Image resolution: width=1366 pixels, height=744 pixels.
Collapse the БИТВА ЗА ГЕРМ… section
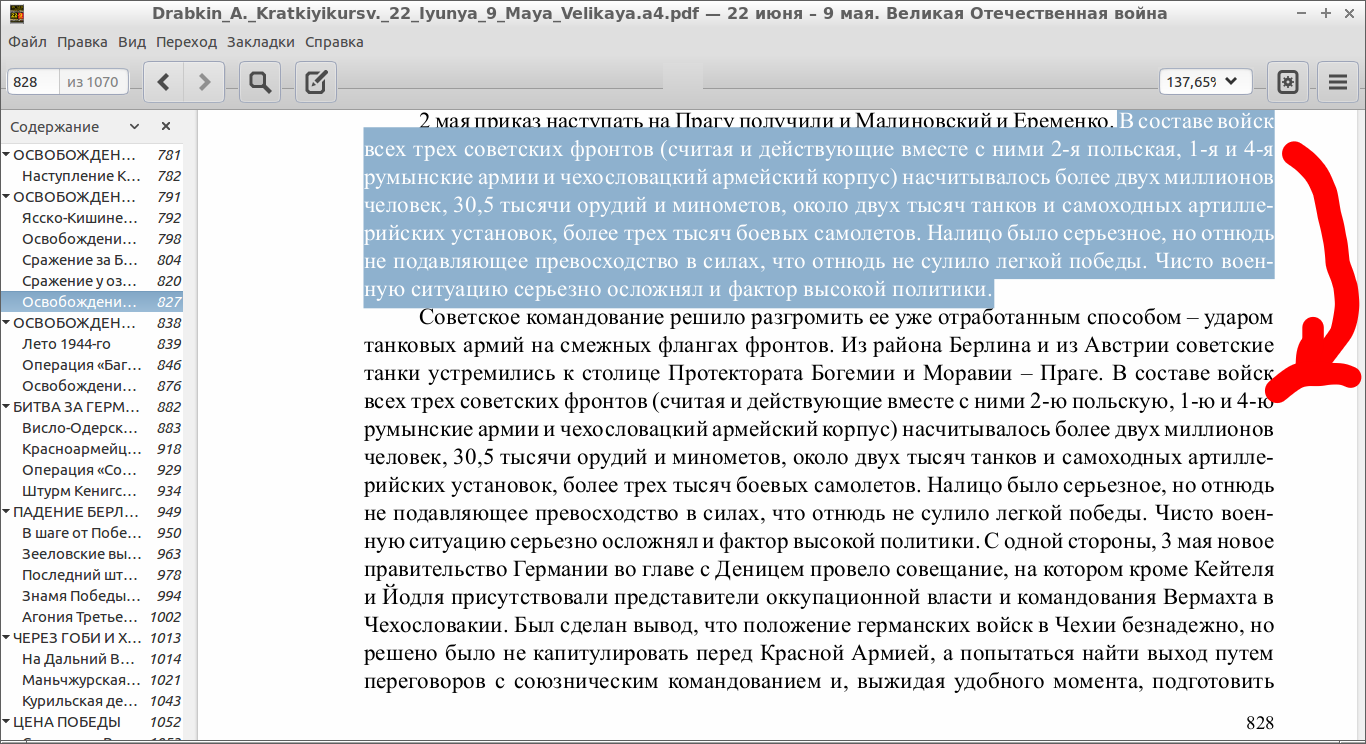pos(7,407)
